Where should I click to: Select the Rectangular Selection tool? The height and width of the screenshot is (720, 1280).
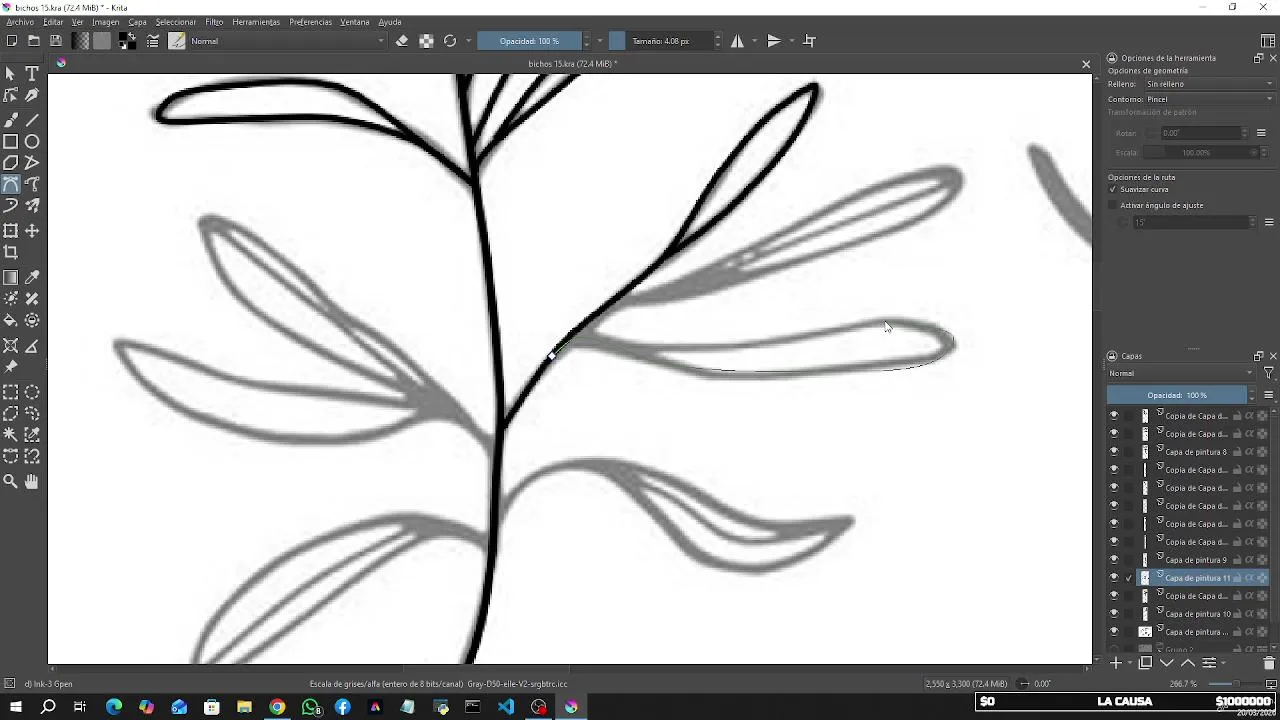[x=11, y=392]
